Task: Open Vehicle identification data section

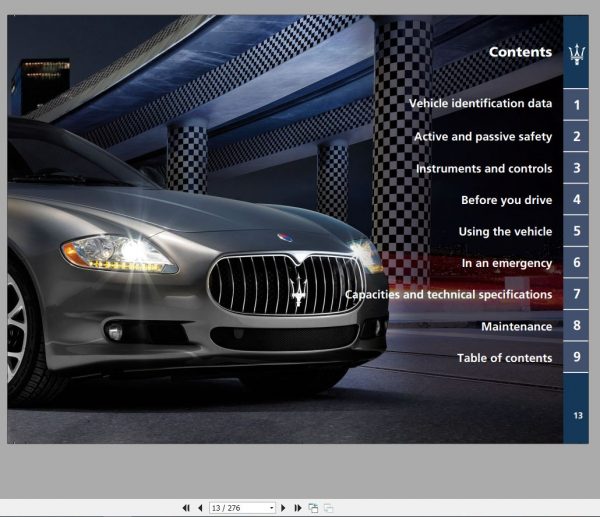Action: 480,103
